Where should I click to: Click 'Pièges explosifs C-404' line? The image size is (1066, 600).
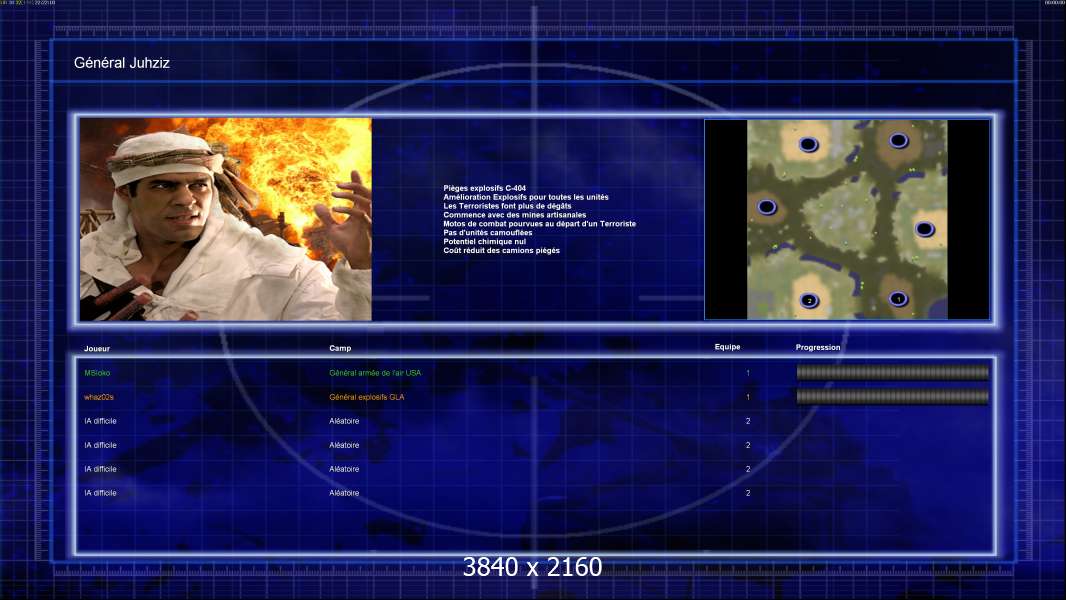pos(485,188)
